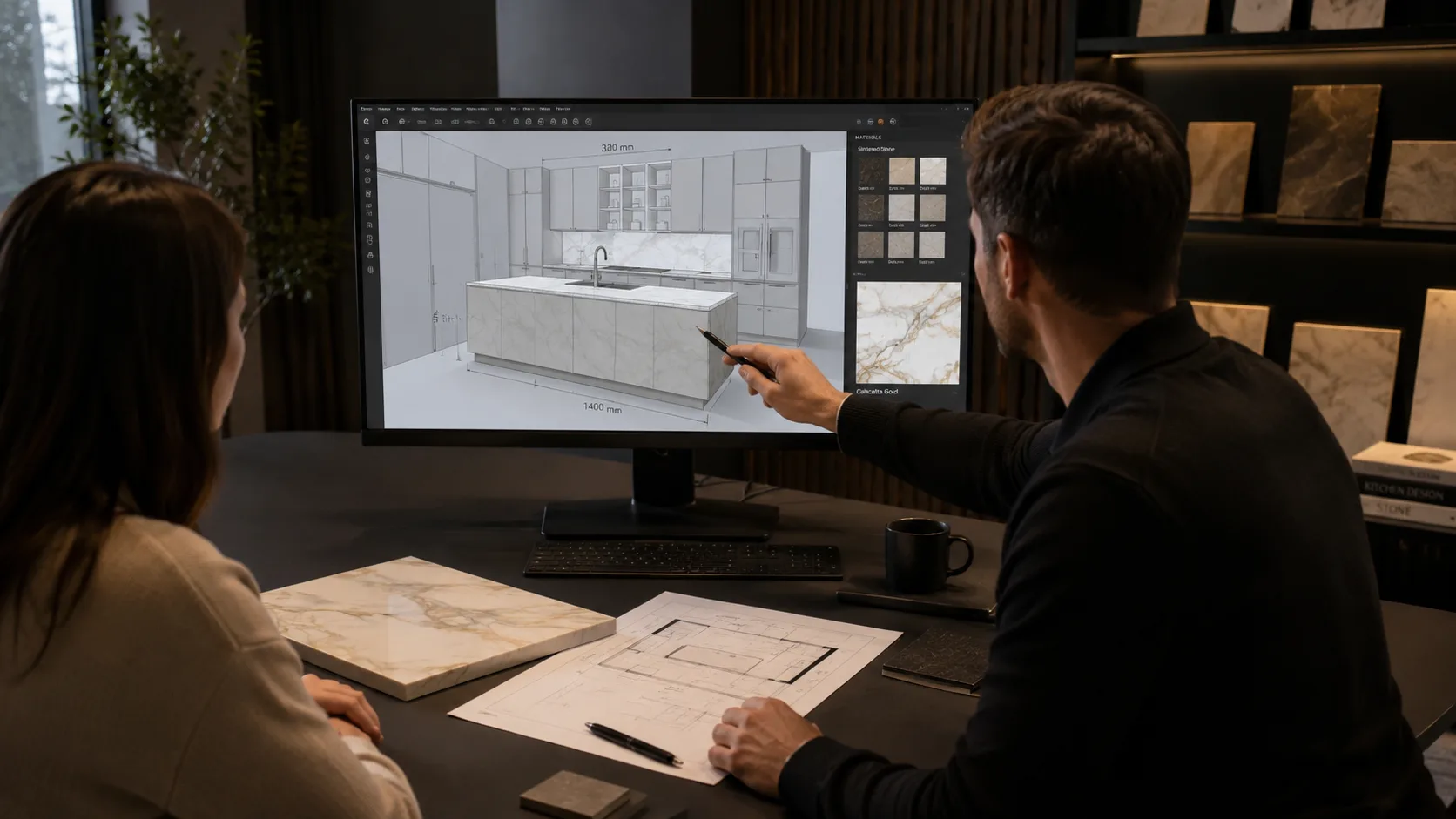Select the 300 mm shelf width dimension label
The image size is (1456, 819).
pos(617,148)
